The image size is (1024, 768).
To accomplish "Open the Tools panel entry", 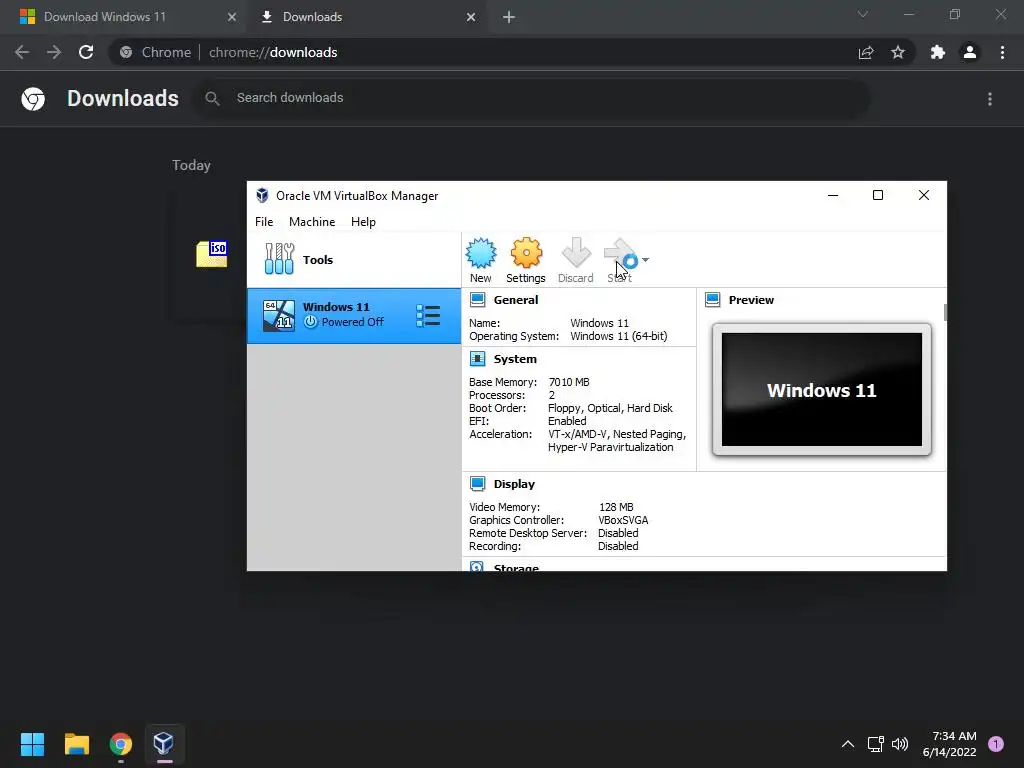I will click(353, 260).
